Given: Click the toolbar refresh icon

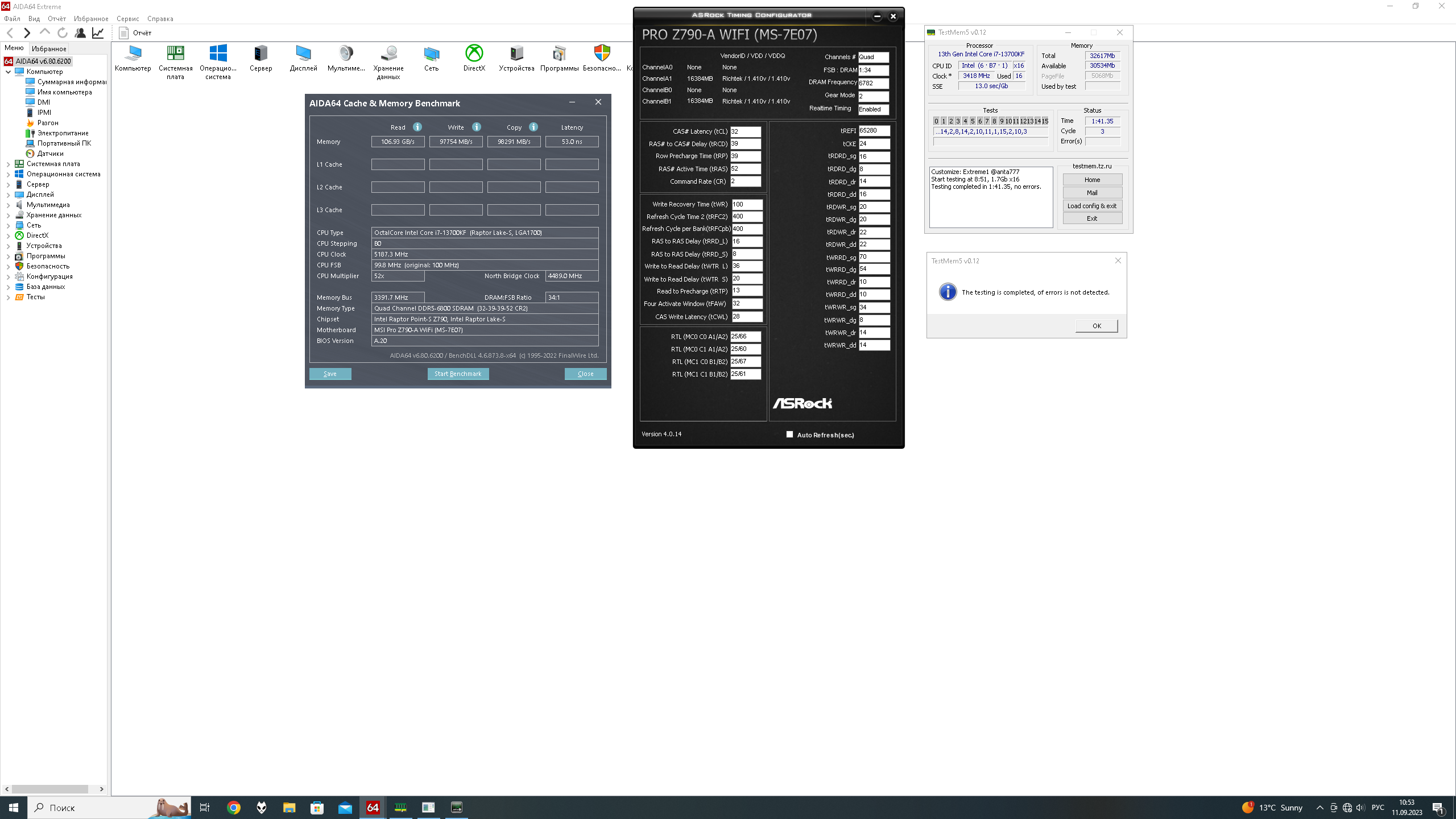Looking at the screenshot, I should 63,33.
